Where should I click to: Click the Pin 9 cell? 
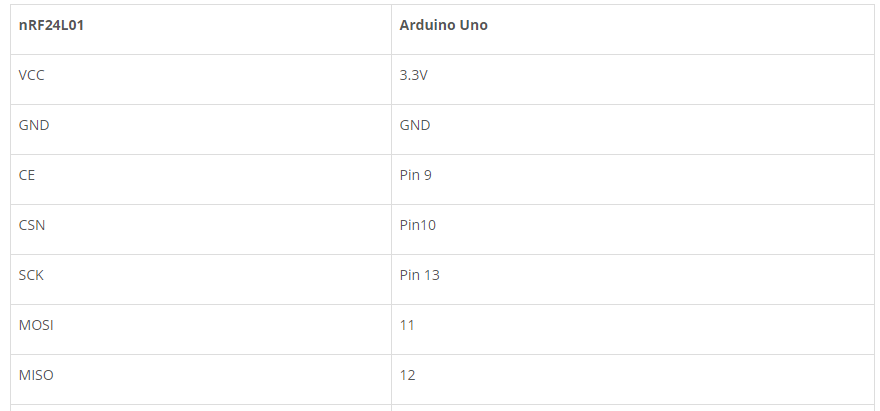pos(632,180)
